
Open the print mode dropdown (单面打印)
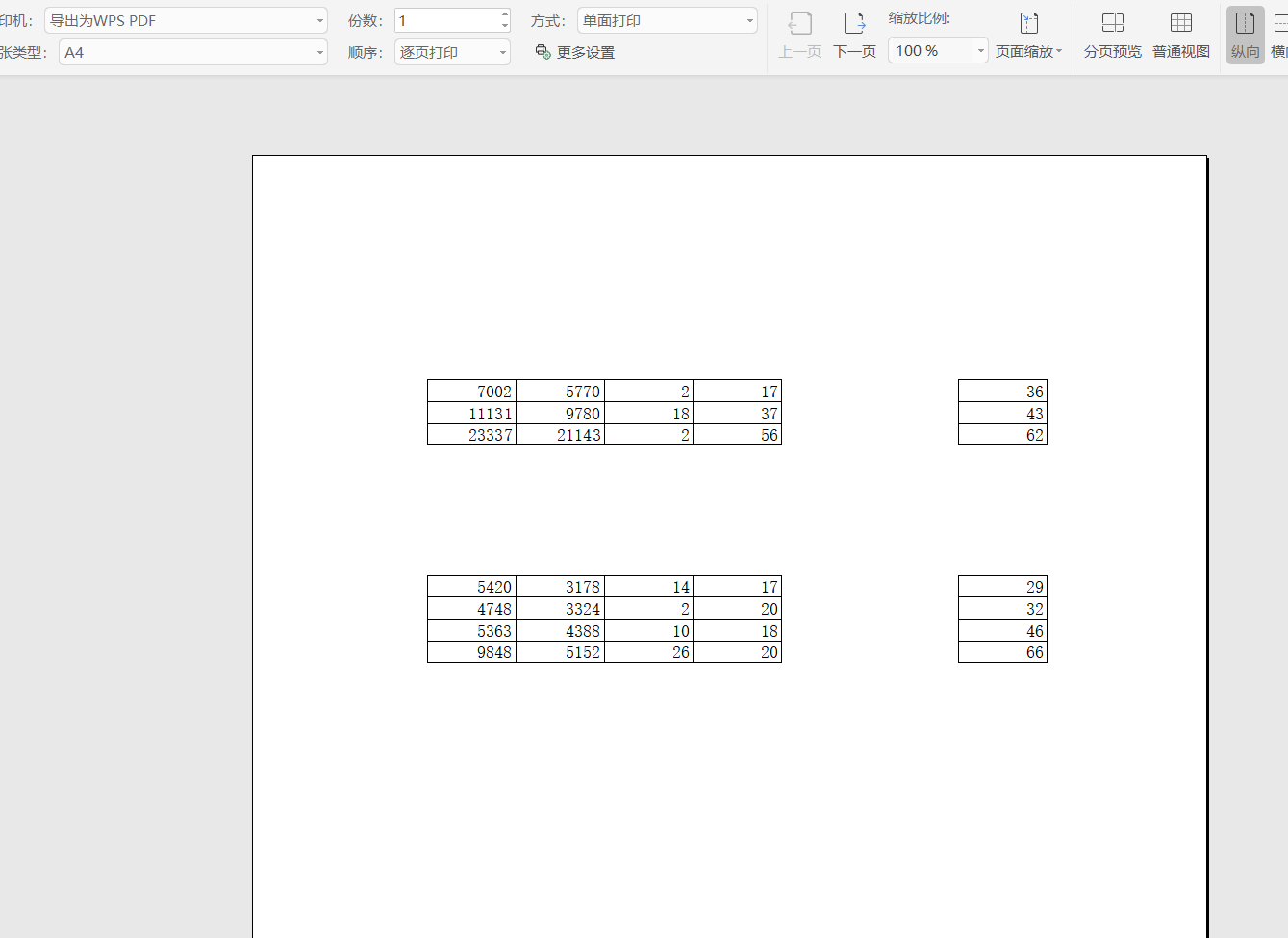(749, 21)
